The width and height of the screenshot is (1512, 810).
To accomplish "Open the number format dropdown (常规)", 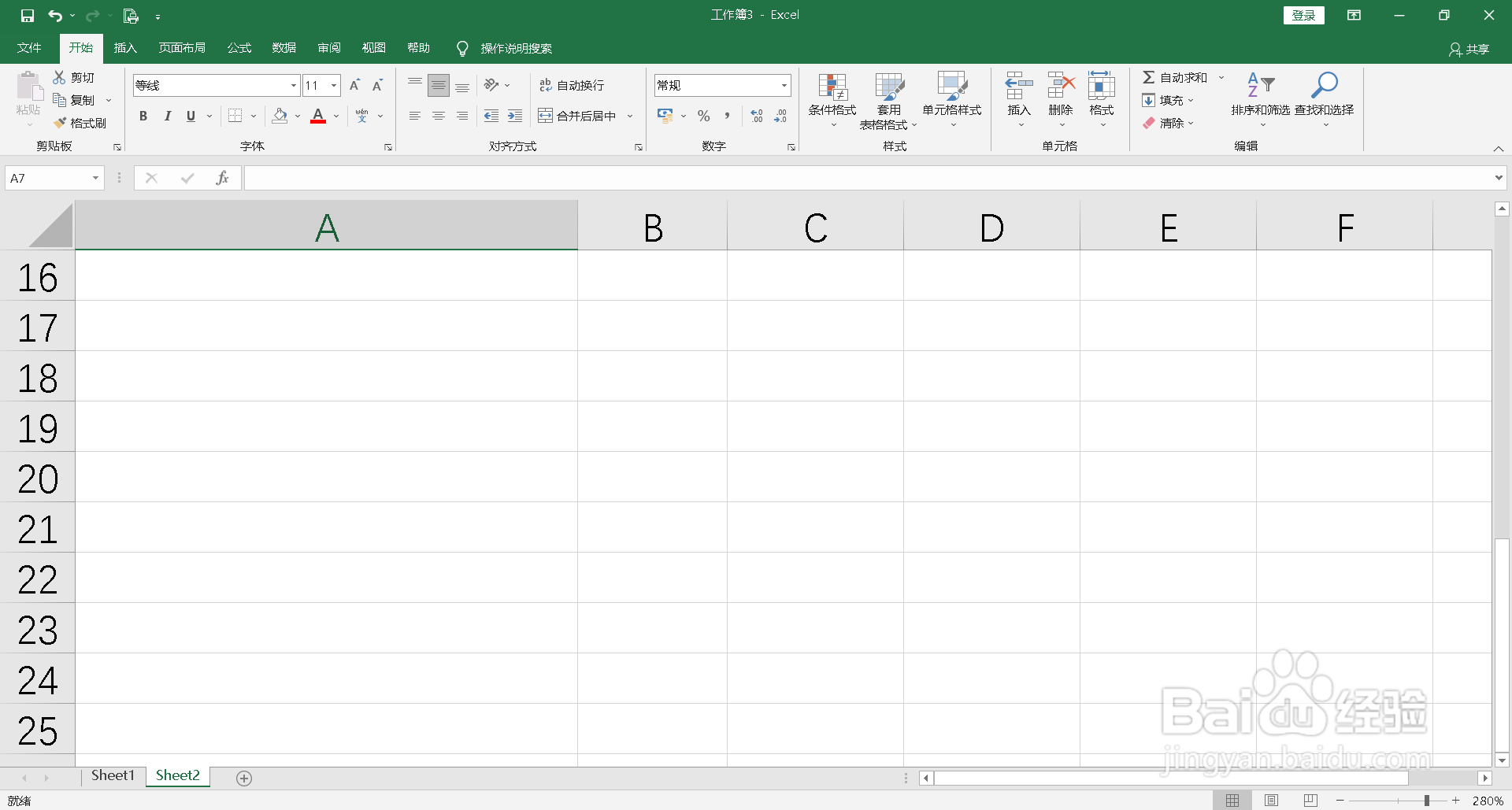I will tap(784, 85).
